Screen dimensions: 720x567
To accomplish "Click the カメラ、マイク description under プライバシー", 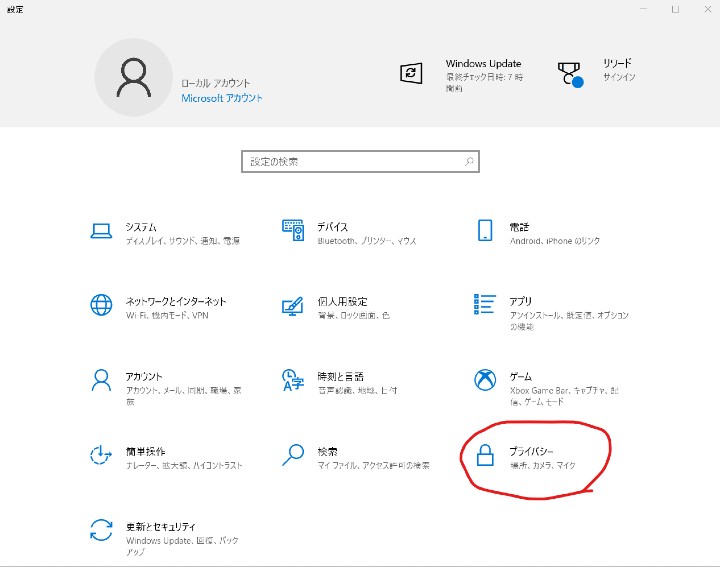I will pyautogui.click(x=542, y=466).
